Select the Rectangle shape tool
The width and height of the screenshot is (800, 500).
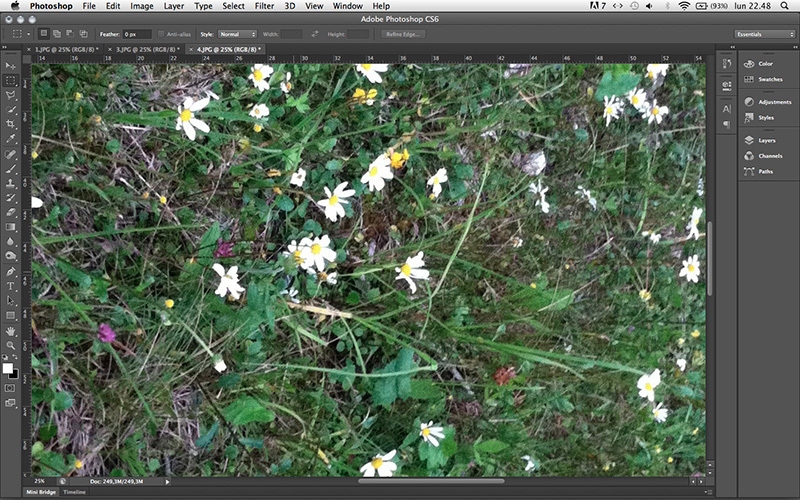point(10,316)
